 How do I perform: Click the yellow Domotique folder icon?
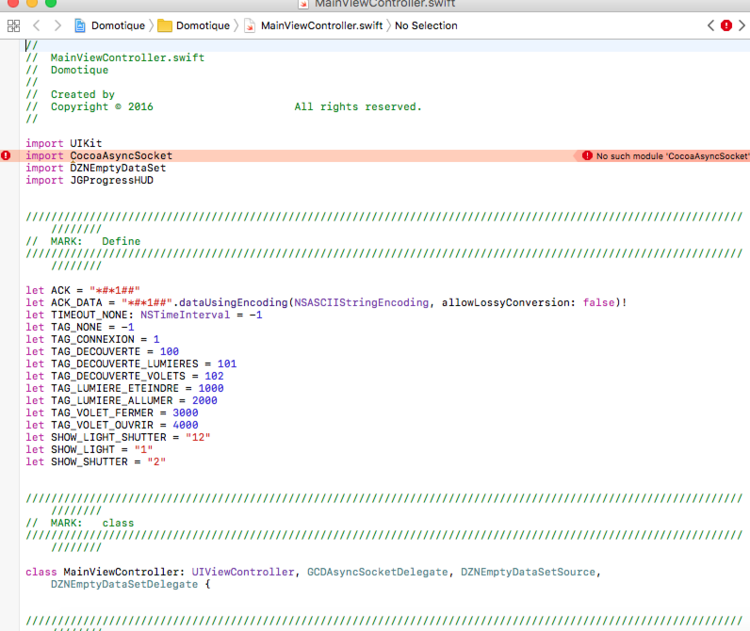pos(165,25)
